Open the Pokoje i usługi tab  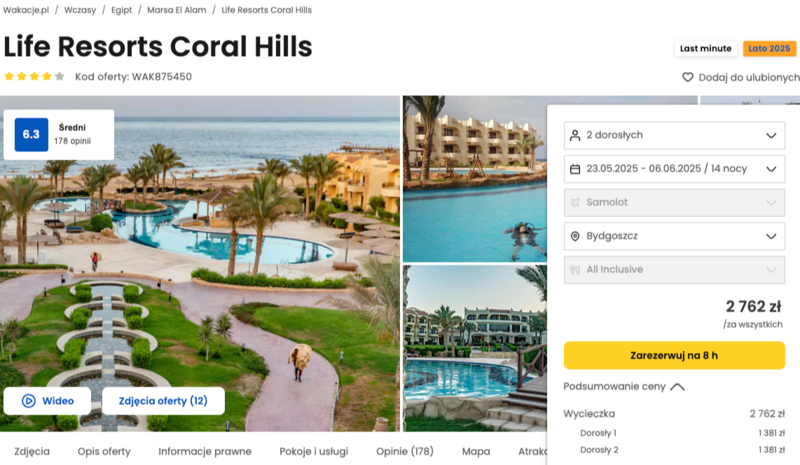point(314,451)
